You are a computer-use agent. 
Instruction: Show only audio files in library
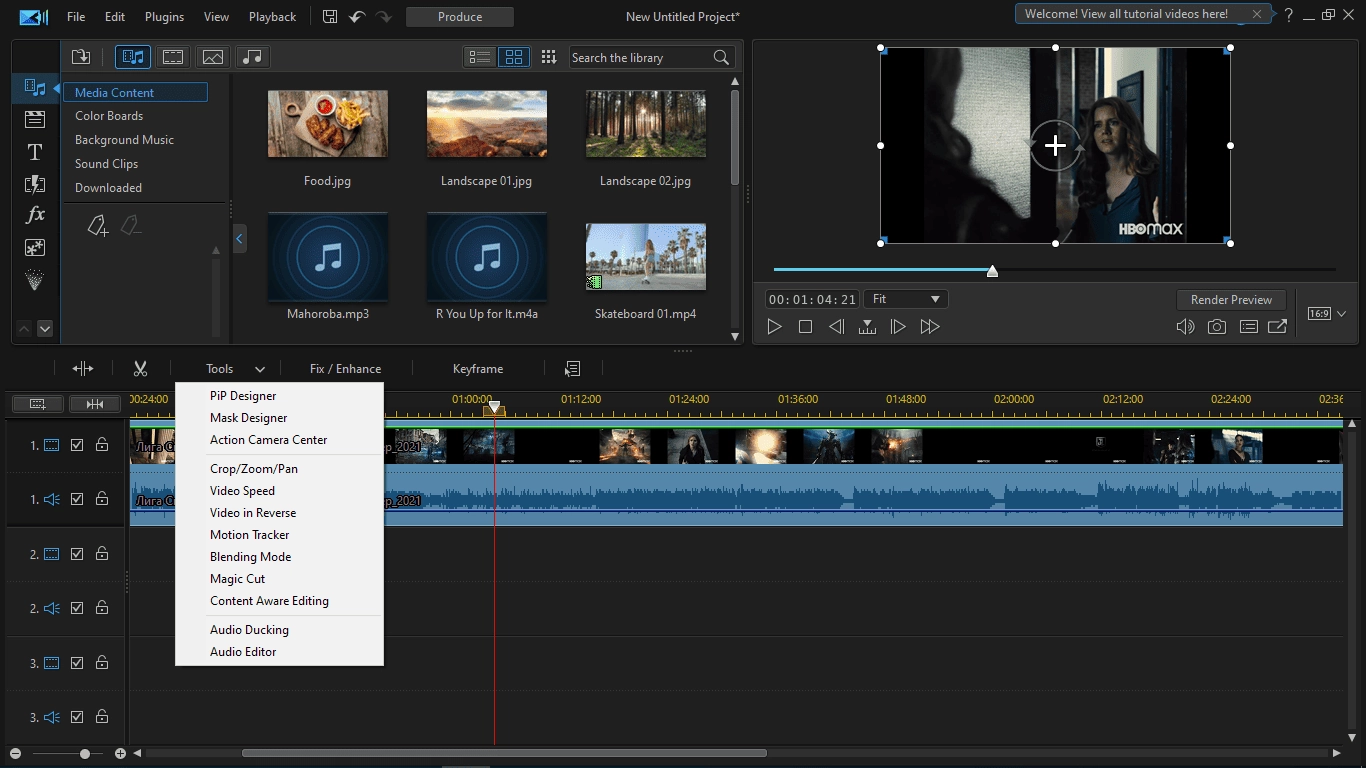(252, 57)
